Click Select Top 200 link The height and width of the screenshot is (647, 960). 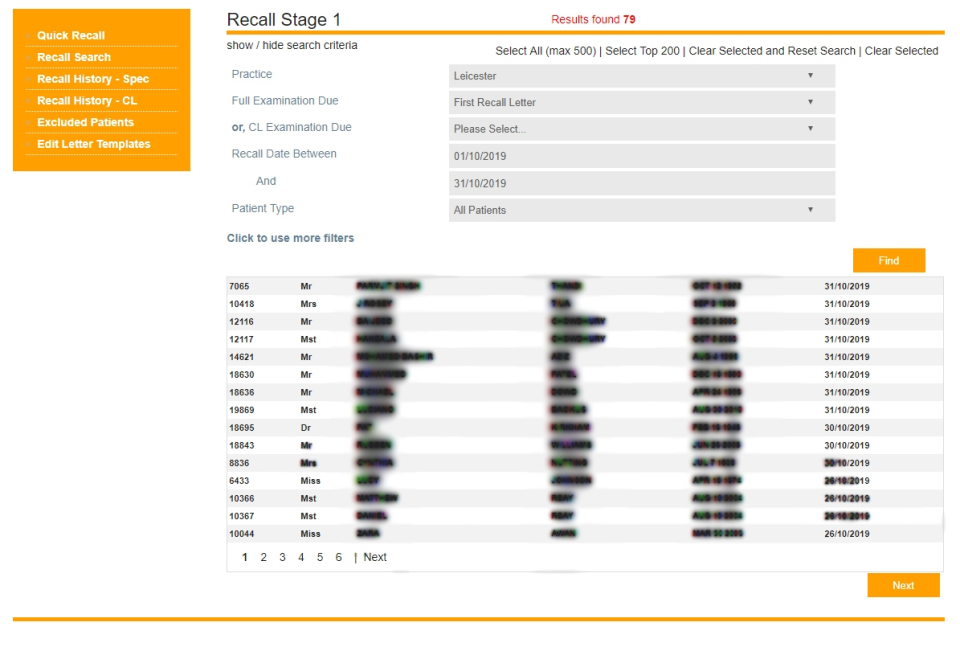click(642, 51)
